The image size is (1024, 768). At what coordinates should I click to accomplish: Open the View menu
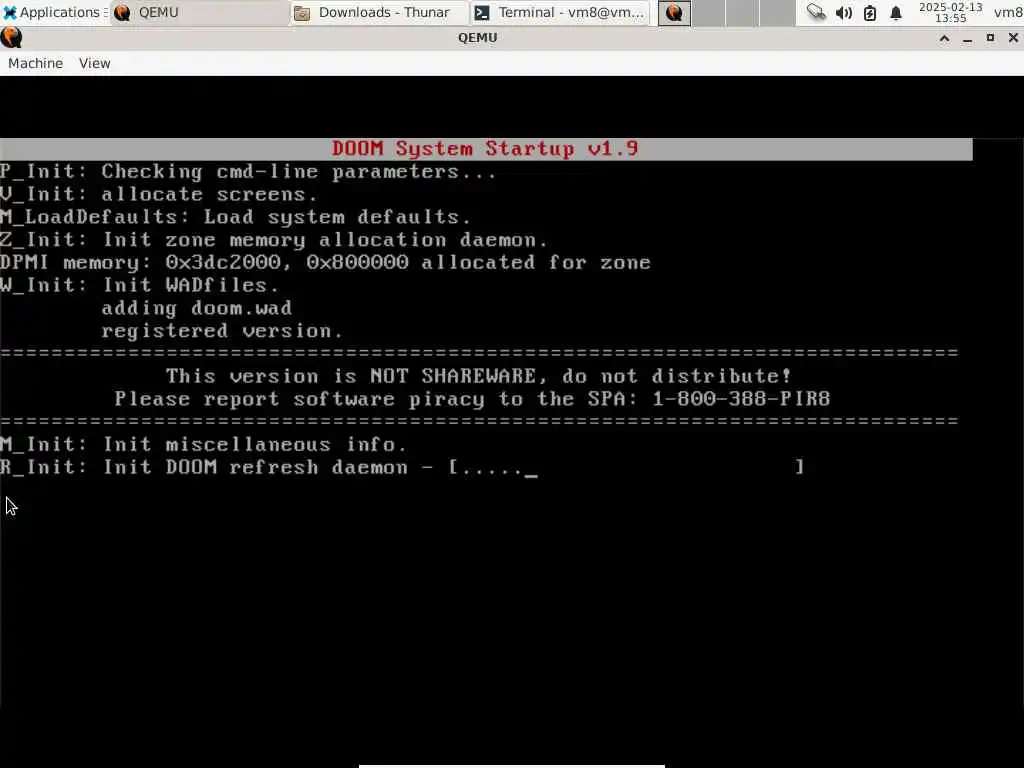[95, 63]
